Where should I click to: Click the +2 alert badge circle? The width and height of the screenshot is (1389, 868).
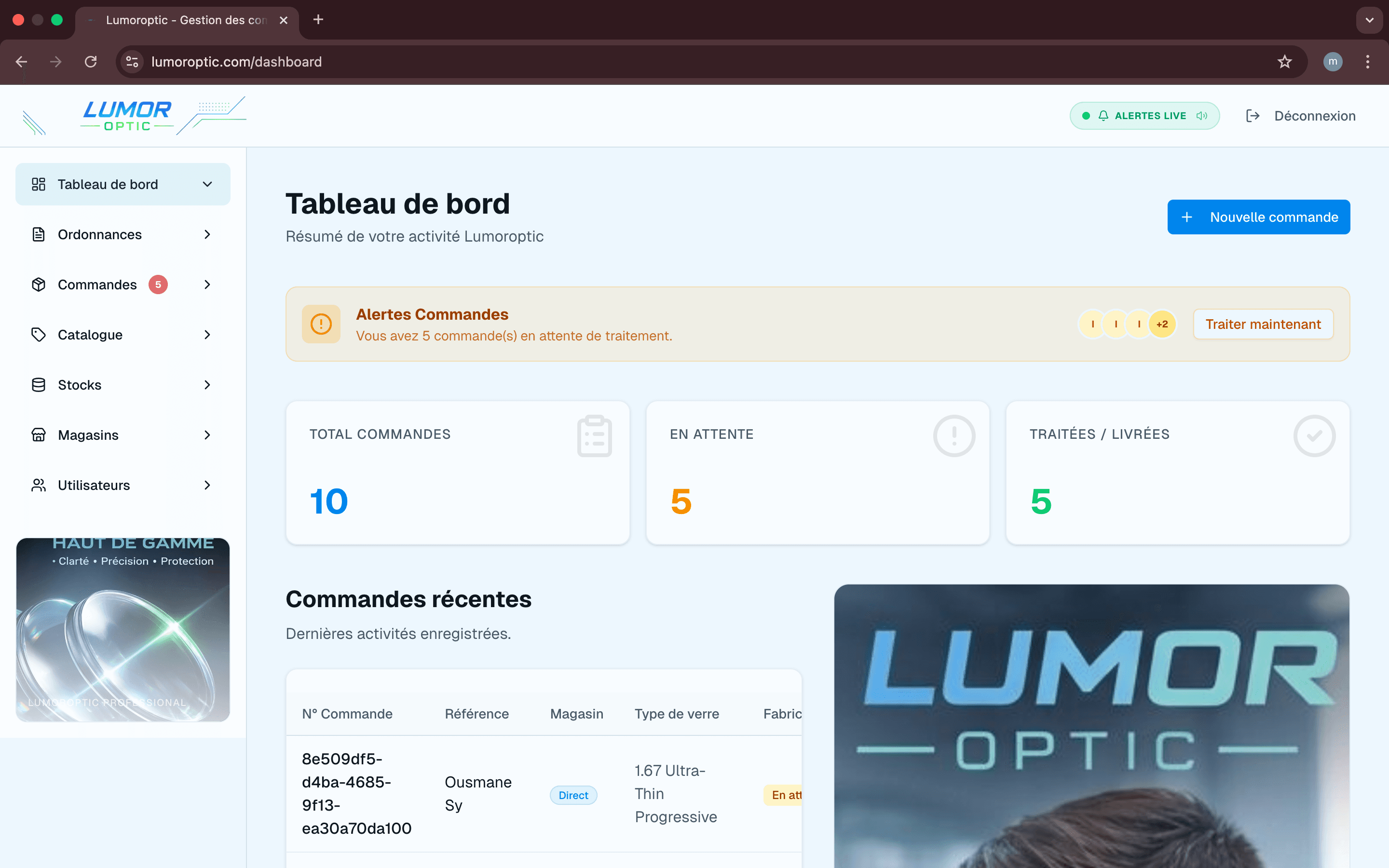(x=1162, y=325)
